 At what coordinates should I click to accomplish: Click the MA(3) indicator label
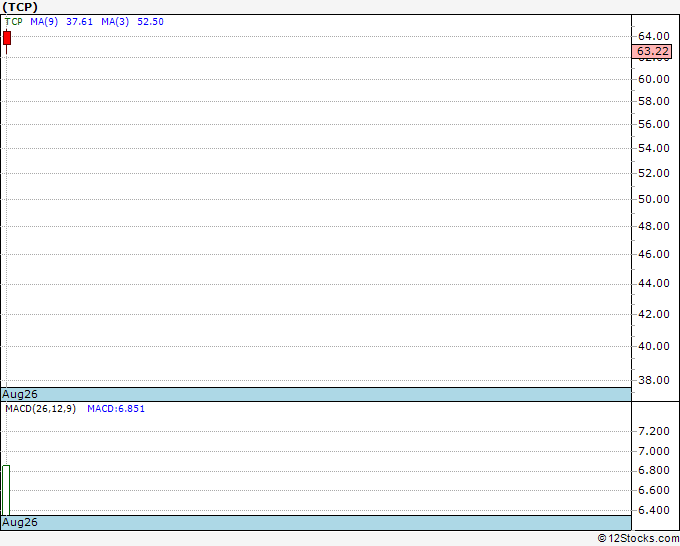(115, 22)
